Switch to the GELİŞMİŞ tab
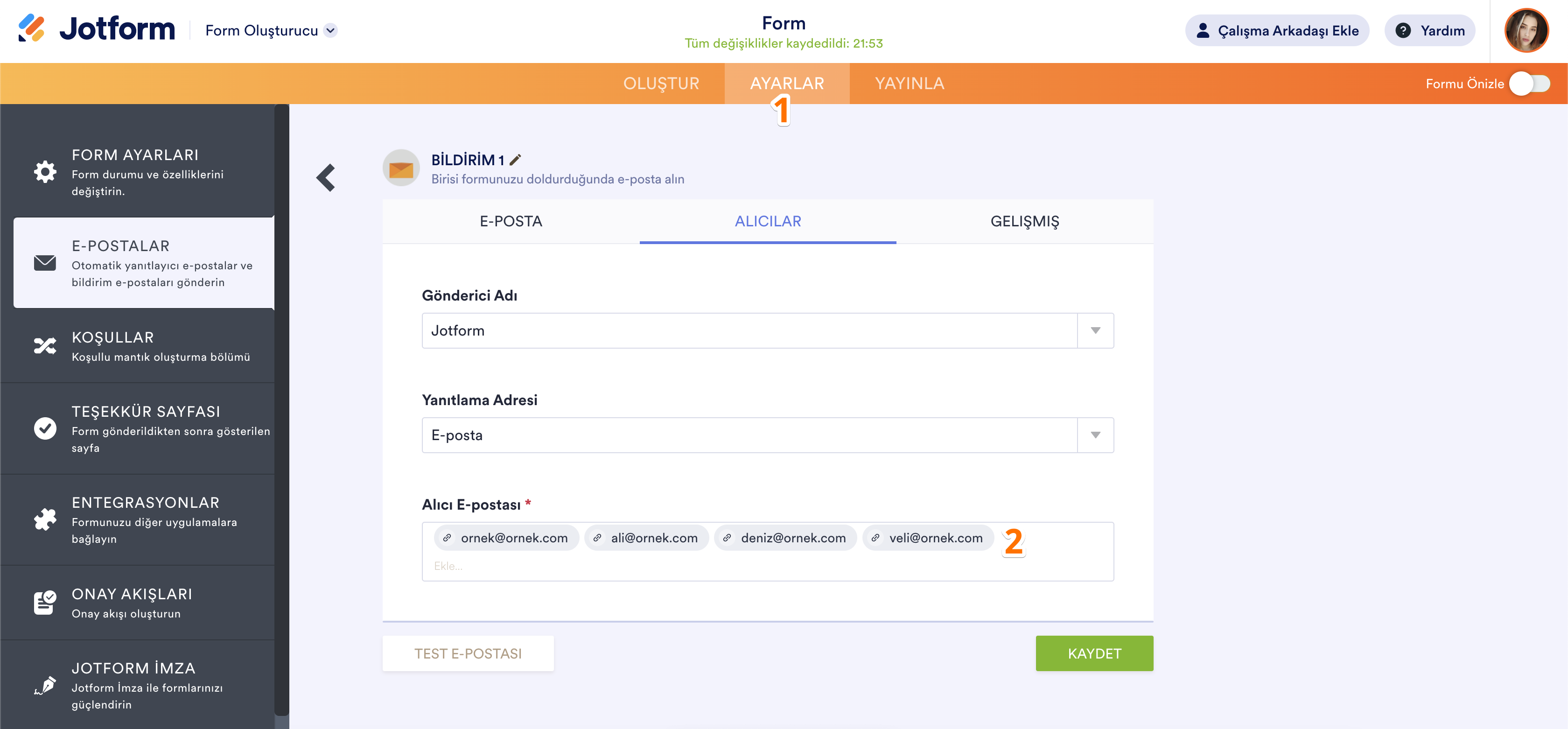Viewport: 1568px width, 729px height. (x=1024, y=222)
